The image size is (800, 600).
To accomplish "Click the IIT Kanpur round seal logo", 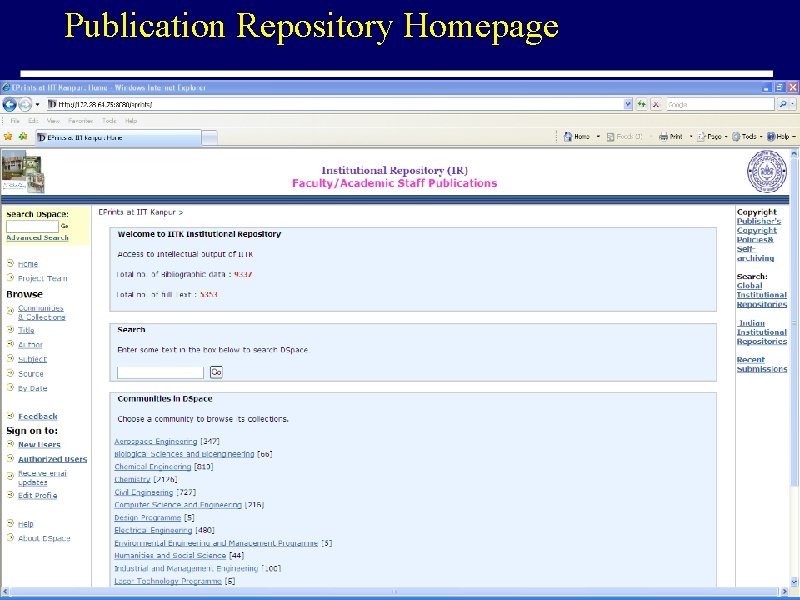I will click(x=766, y=171).
